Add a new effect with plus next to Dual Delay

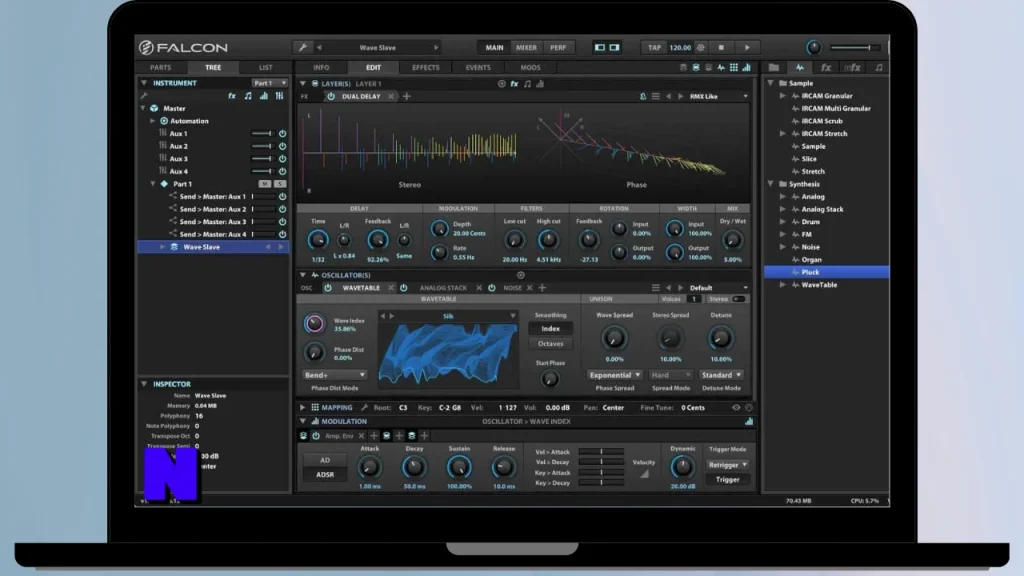(407, 96)
